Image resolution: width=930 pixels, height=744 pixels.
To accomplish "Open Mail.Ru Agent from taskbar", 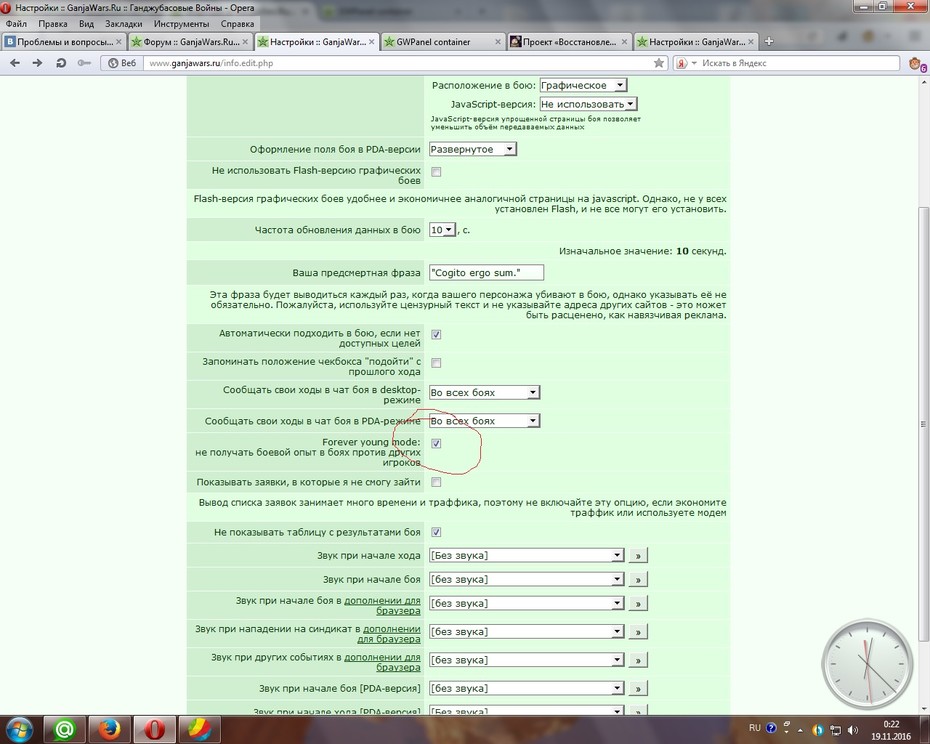I will point(64,730).
